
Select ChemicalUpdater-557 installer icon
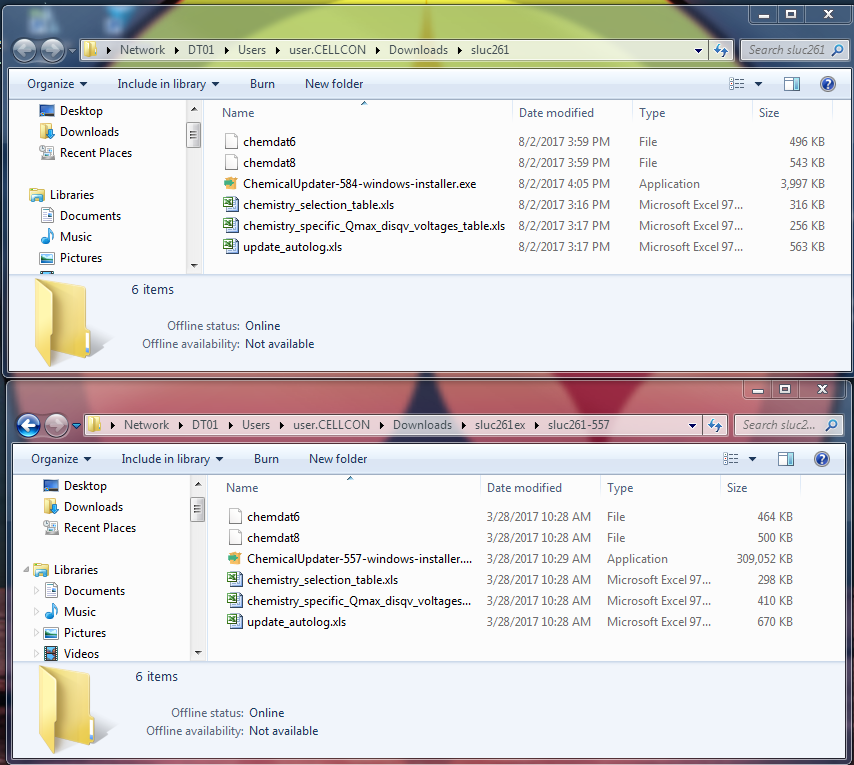tap(234, 559)
